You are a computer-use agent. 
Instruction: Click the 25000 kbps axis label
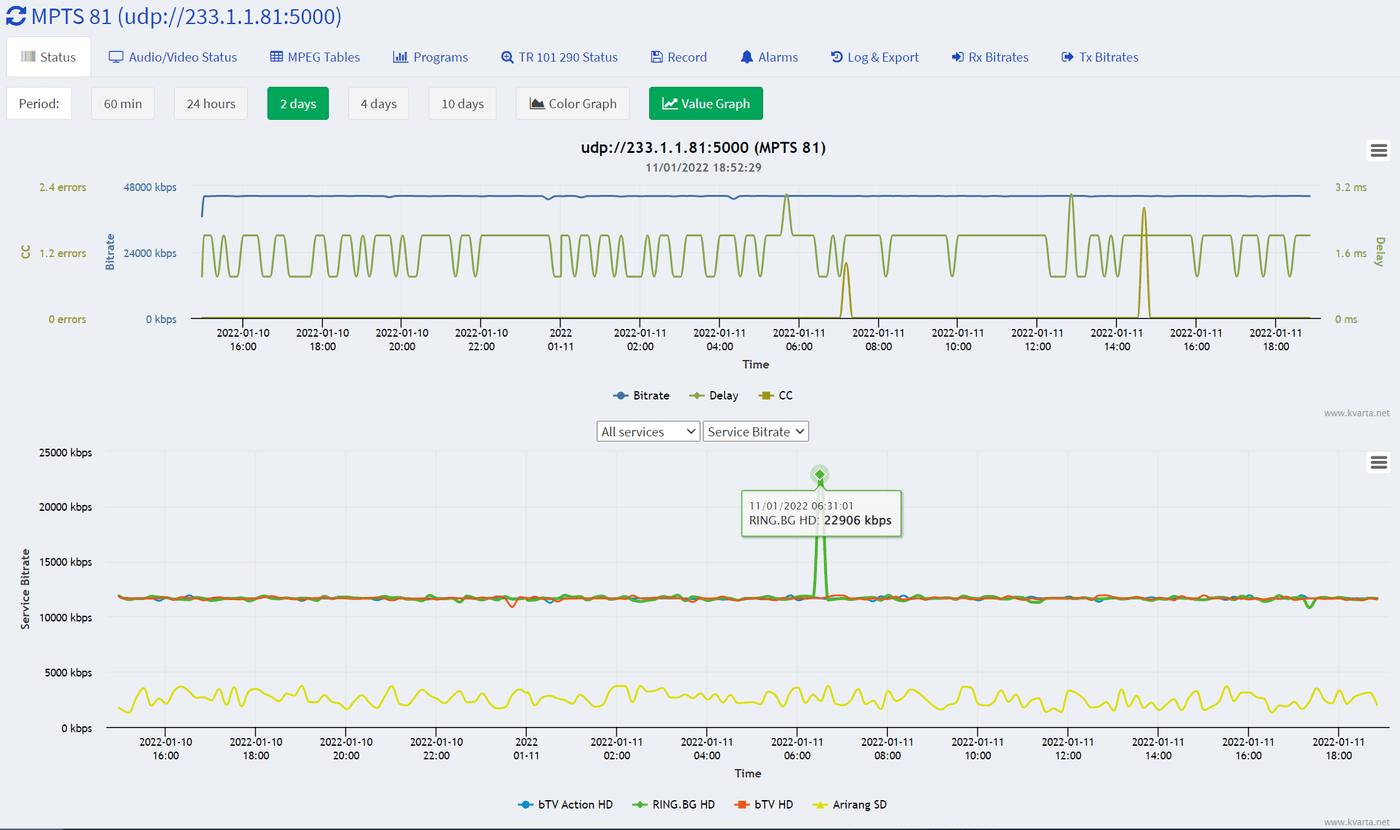[x=64, y=453]
